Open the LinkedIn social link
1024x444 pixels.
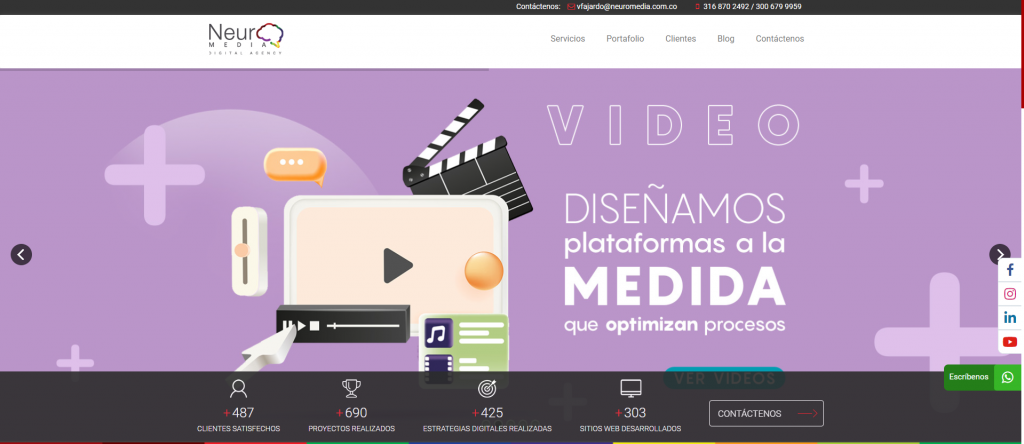[1010, 318]
